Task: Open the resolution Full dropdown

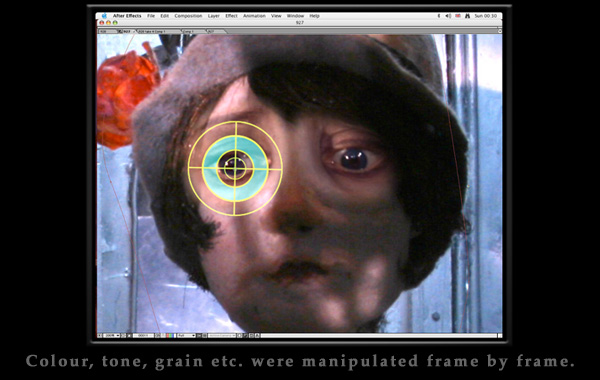Action: (x=187, y=335)
